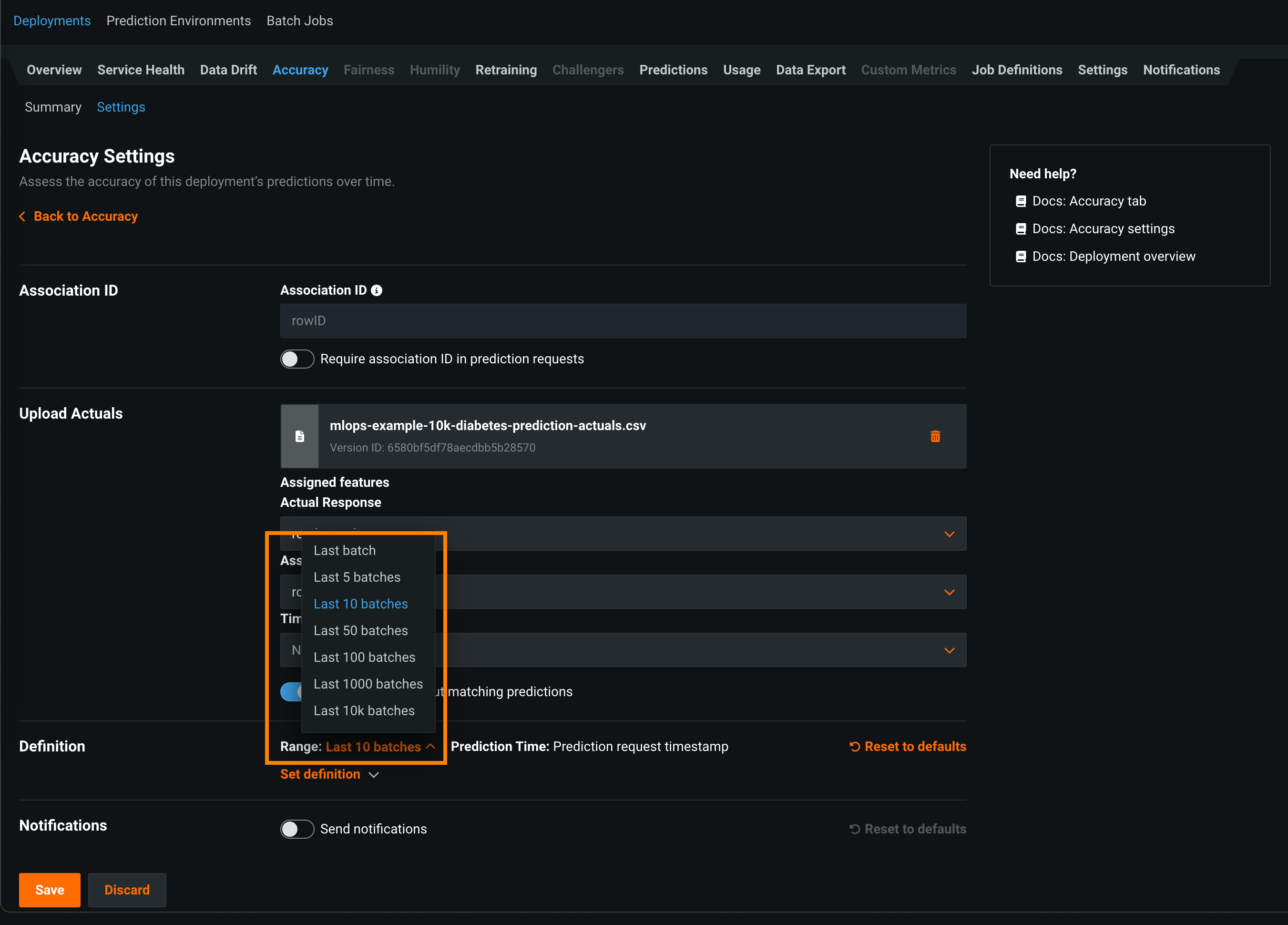Select Last 50 batches option
Screen dimensions: 1288x925
pos(361,631)
